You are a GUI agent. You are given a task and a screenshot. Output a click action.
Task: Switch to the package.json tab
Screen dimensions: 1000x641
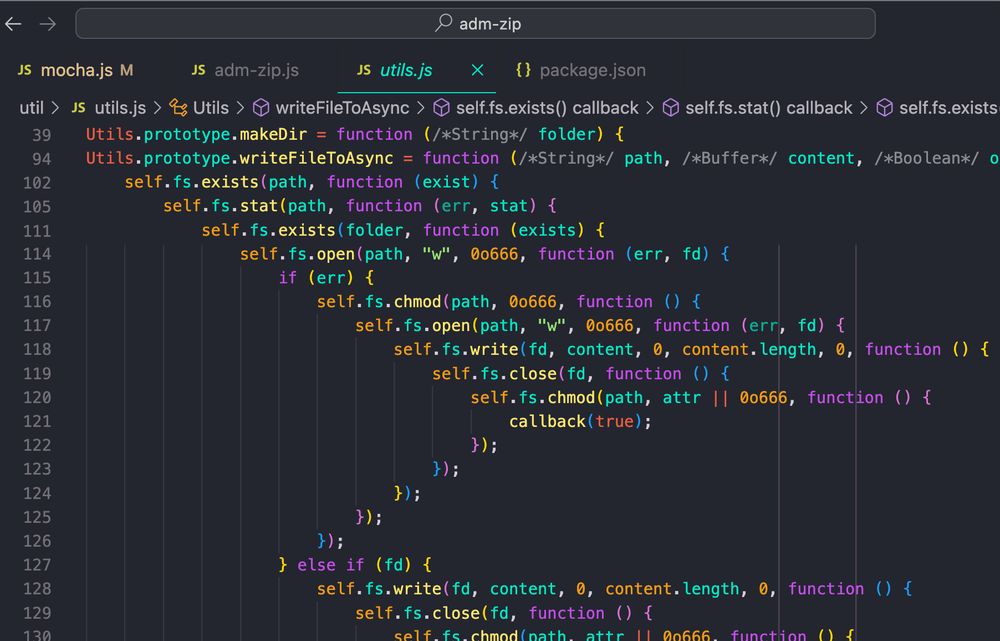point(593,70)
